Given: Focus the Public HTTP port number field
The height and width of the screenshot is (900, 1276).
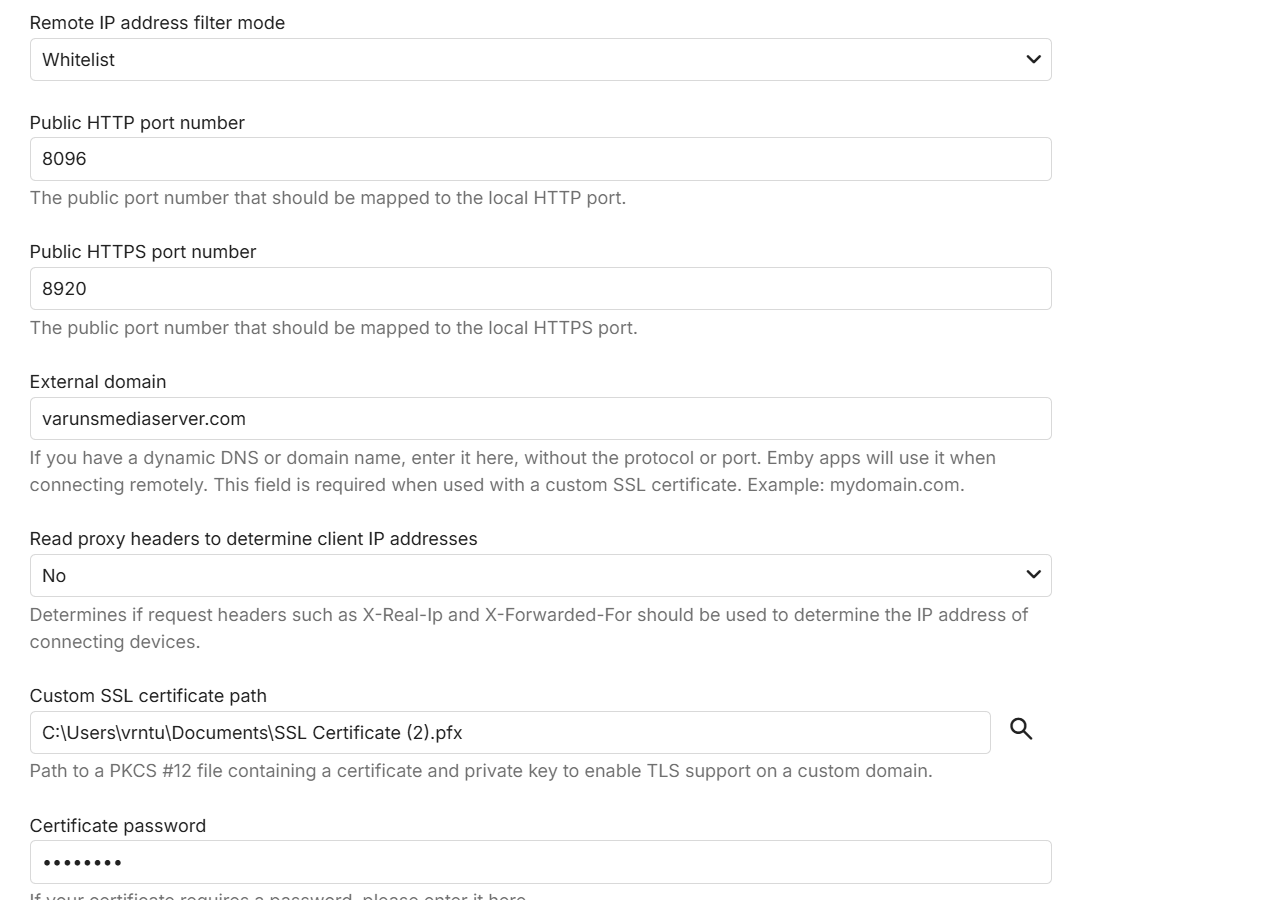Looking at the screenshot, I should 540,159.
